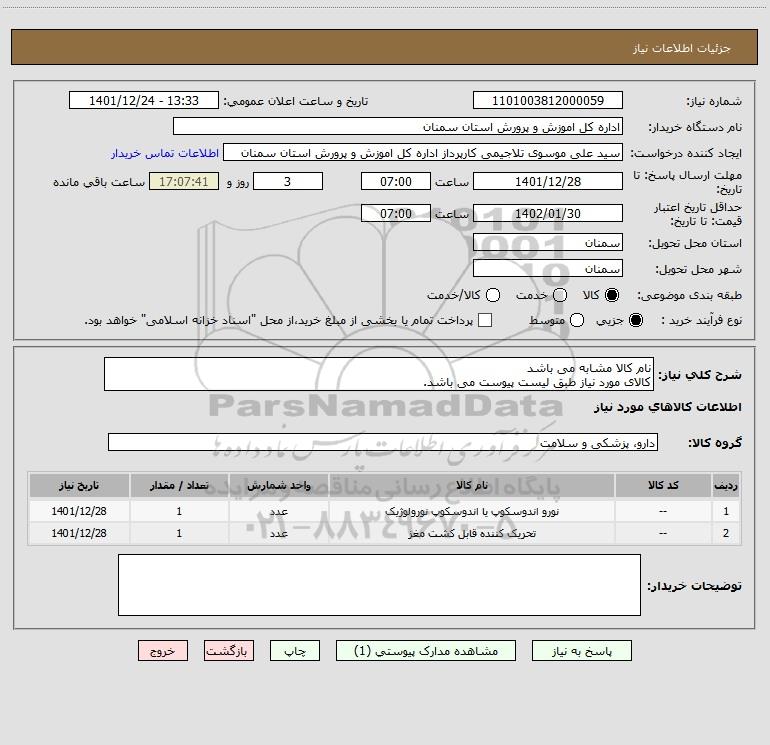
Task: Click the ردیف column header
Action: pos(726,485)
